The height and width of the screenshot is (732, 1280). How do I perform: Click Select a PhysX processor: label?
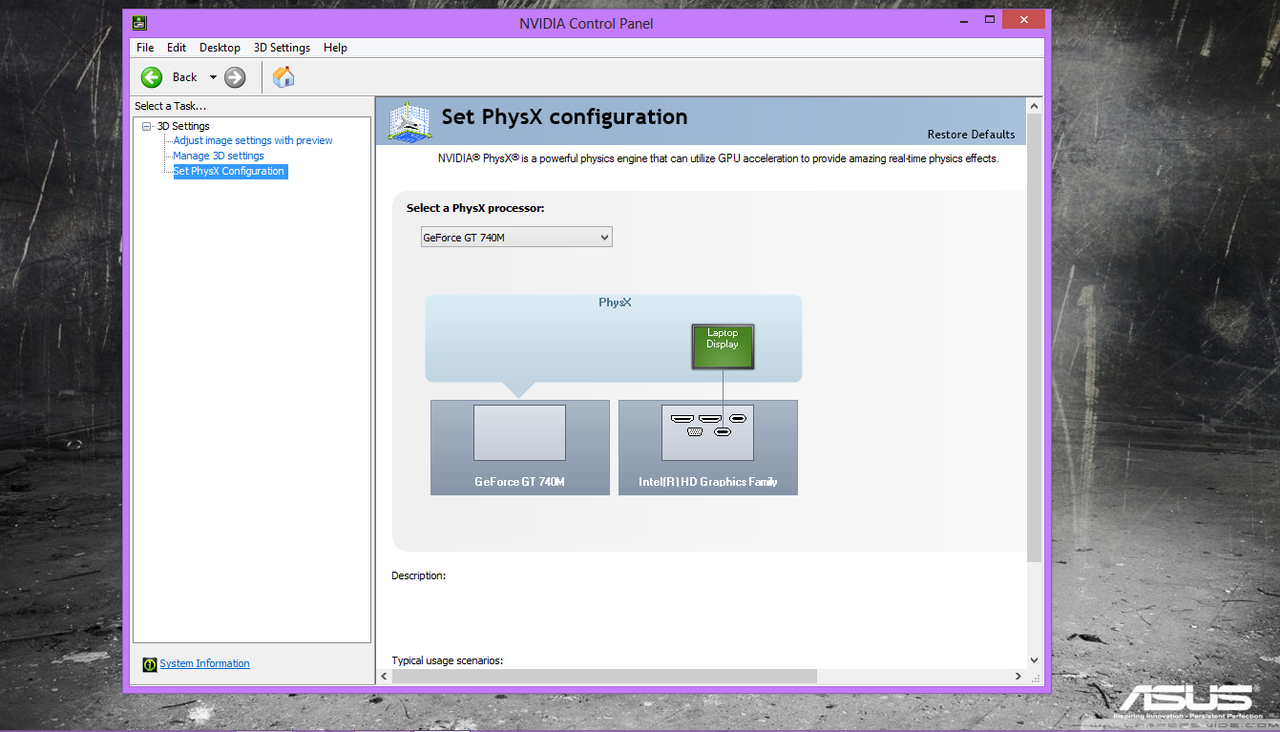475,208
